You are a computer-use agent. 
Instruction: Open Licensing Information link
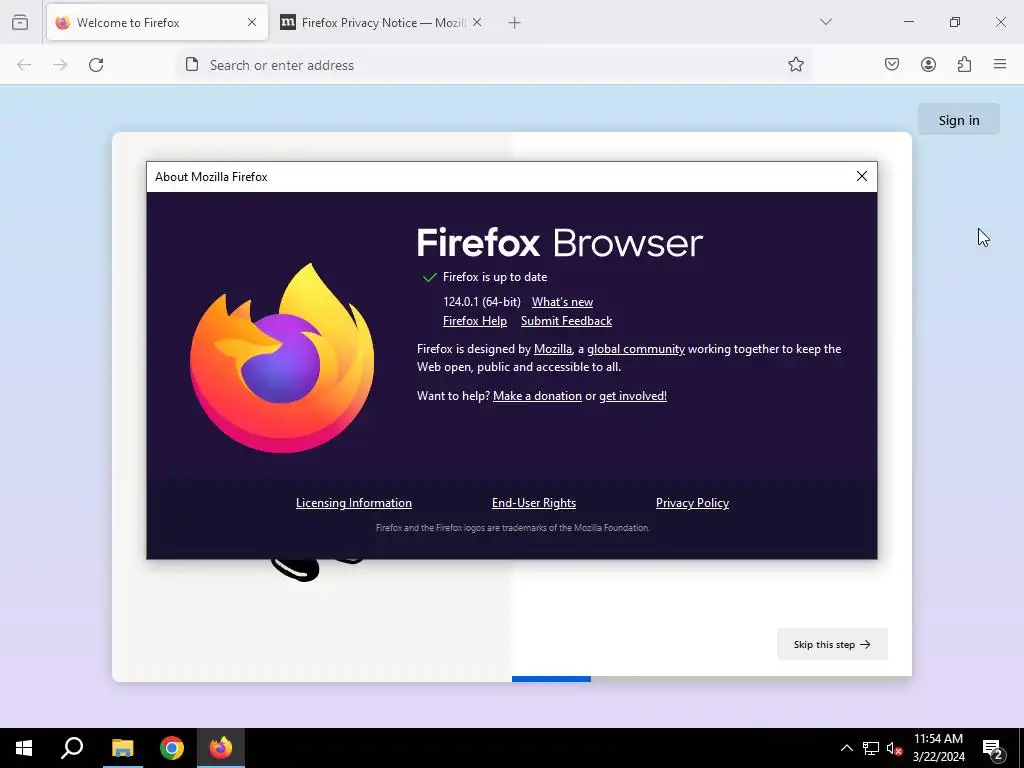(354, 503)
